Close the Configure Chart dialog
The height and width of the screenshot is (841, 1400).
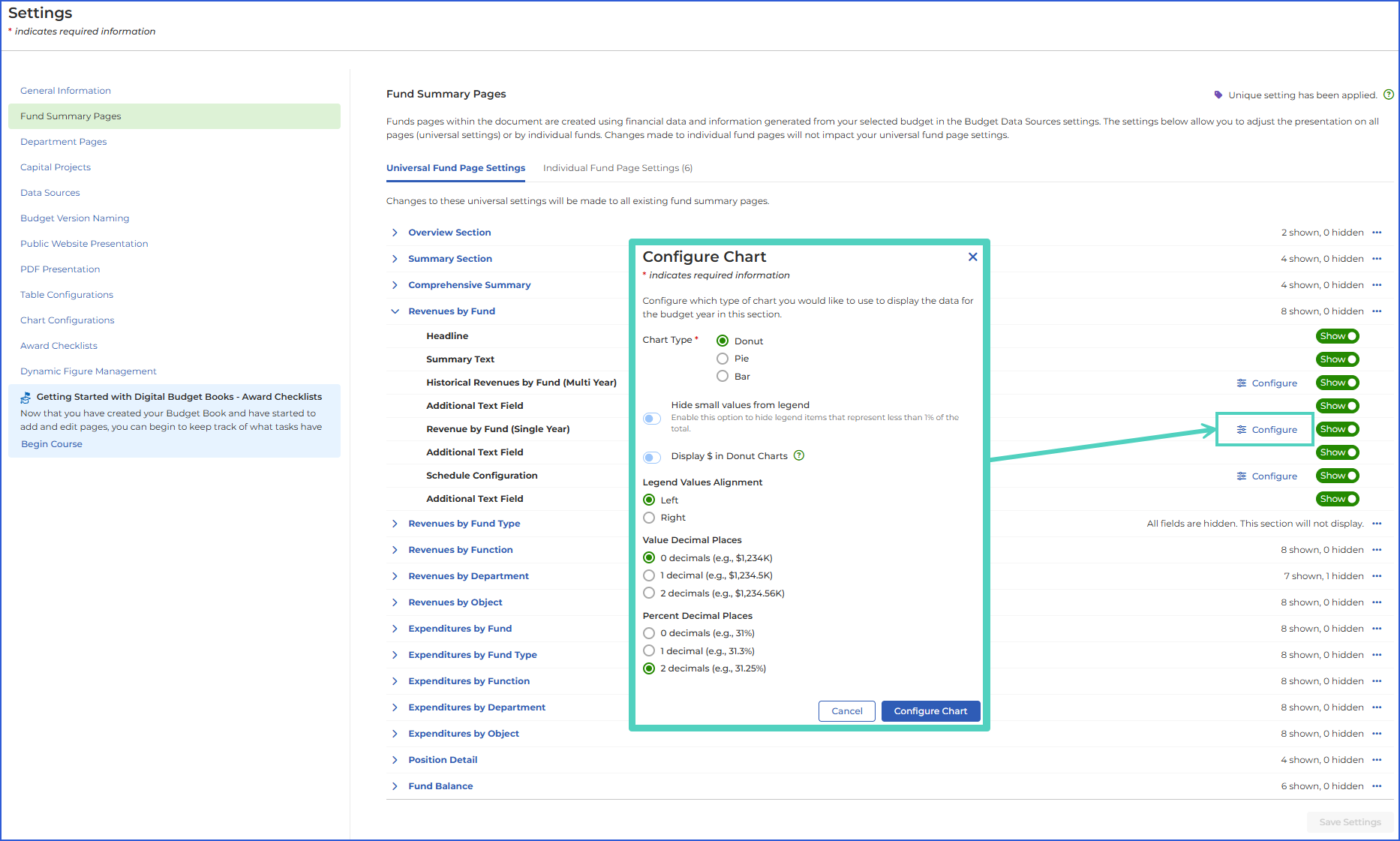pyautogui.click(x=972, y=257)
